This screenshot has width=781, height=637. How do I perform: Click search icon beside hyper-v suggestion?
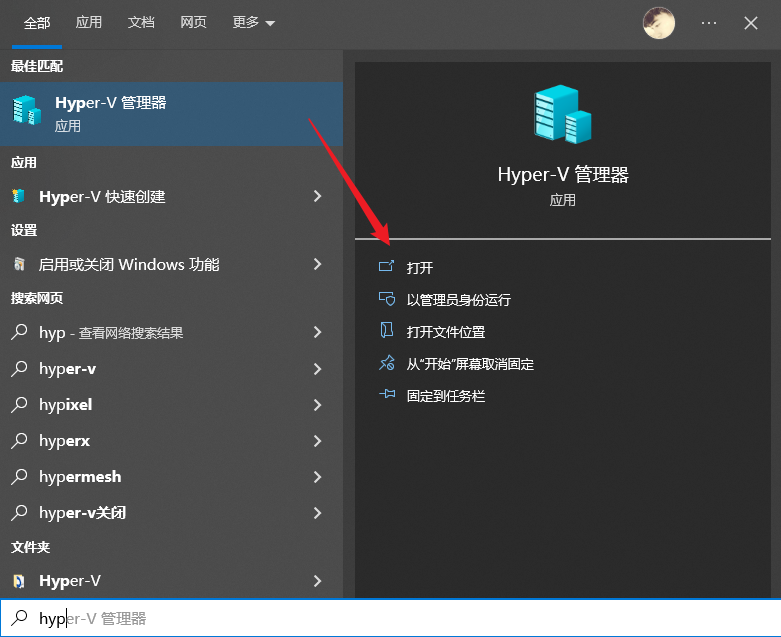pos(19,368)
